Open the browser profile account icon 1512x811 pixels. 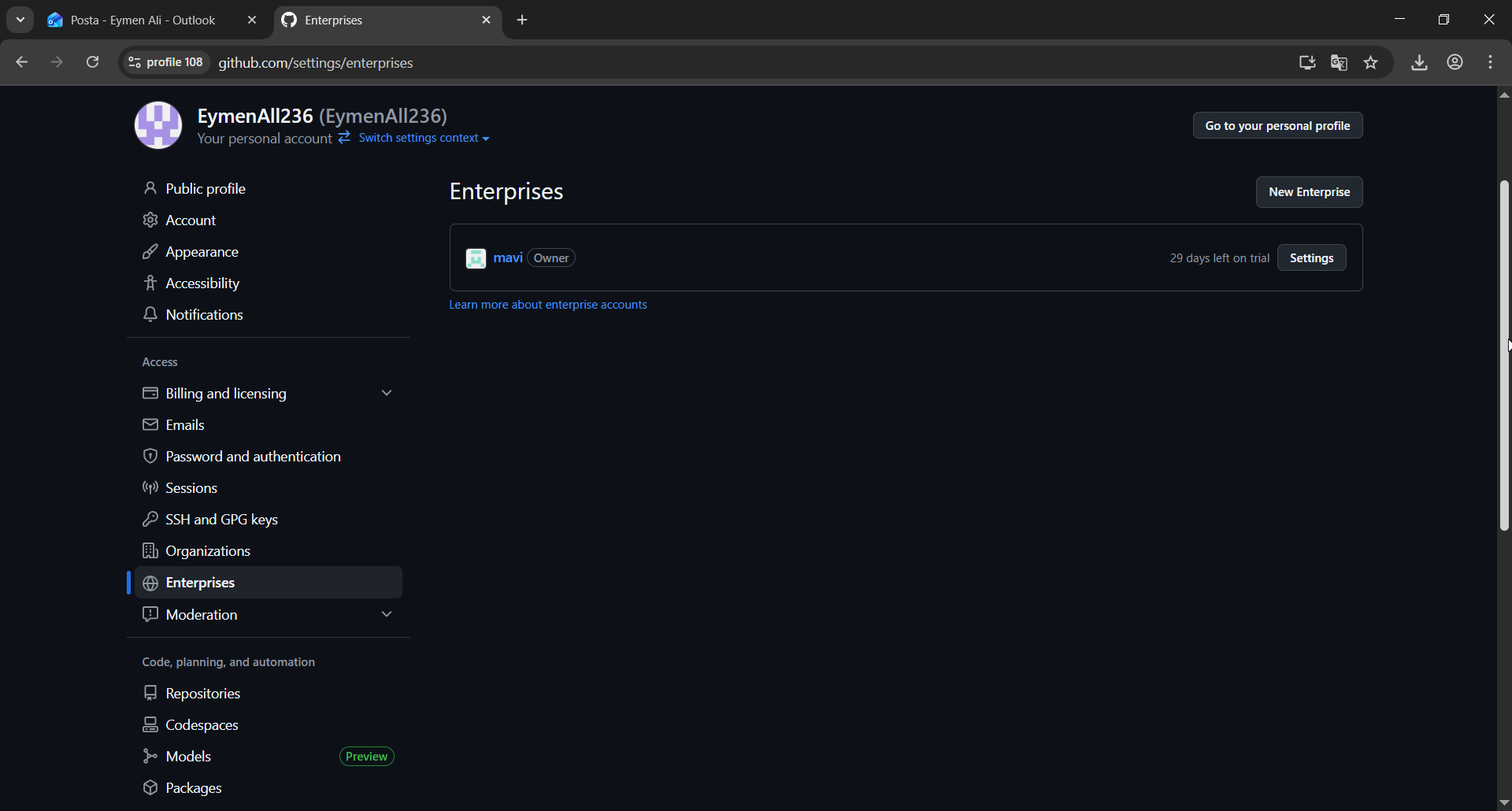pos(1455,62)
